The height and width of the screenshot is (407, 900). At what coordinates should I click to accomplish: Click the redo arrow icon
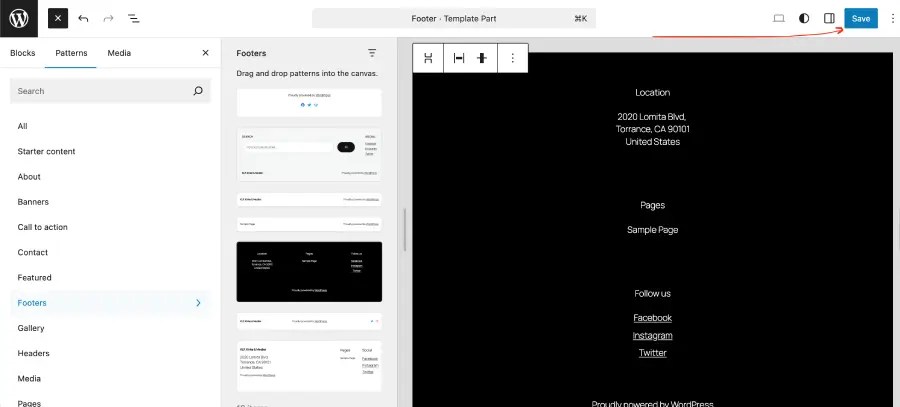(108, 18)
